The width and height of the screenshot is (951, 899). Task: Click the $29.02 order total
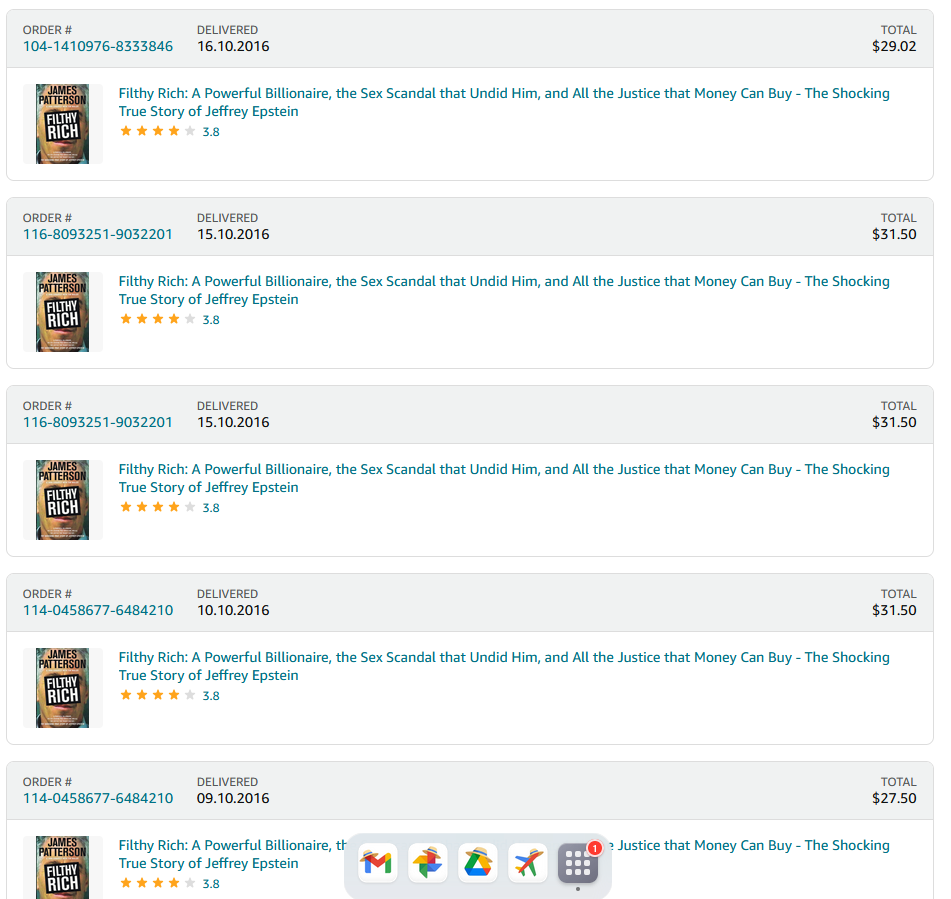(x=894, y=46)
